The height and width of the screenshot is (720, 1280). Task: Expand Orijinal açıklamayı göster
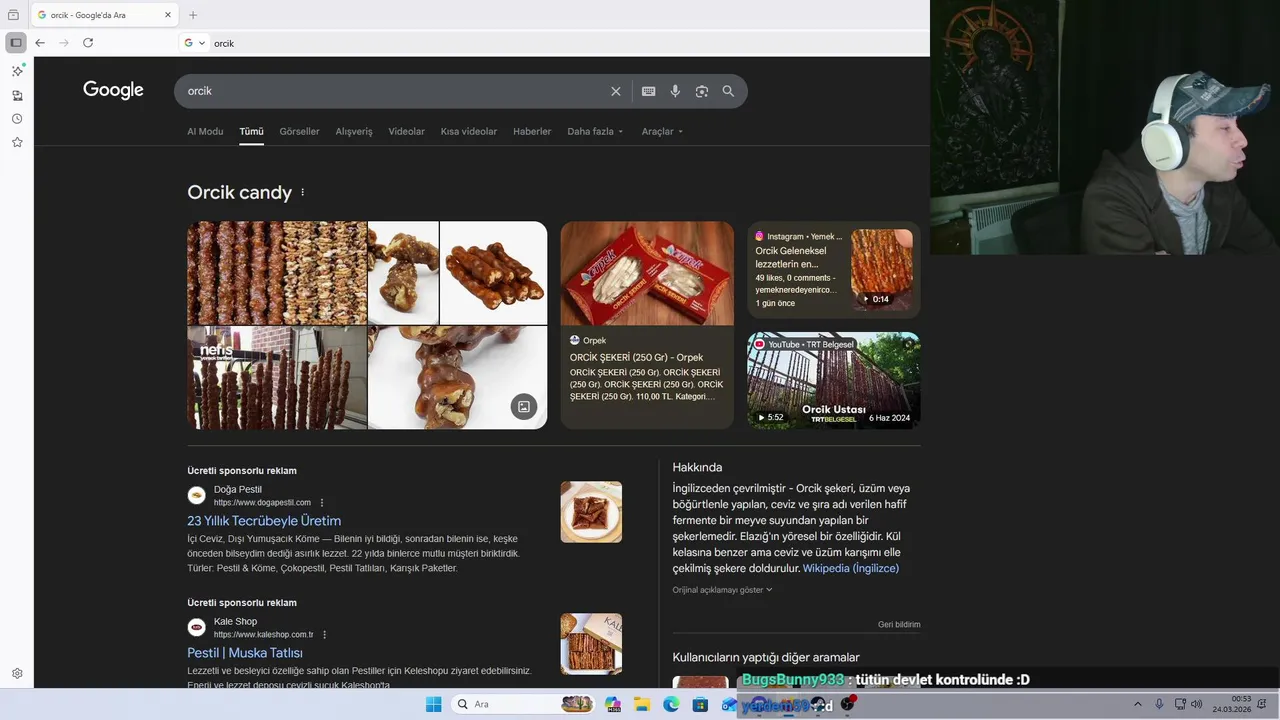point(722,590)
